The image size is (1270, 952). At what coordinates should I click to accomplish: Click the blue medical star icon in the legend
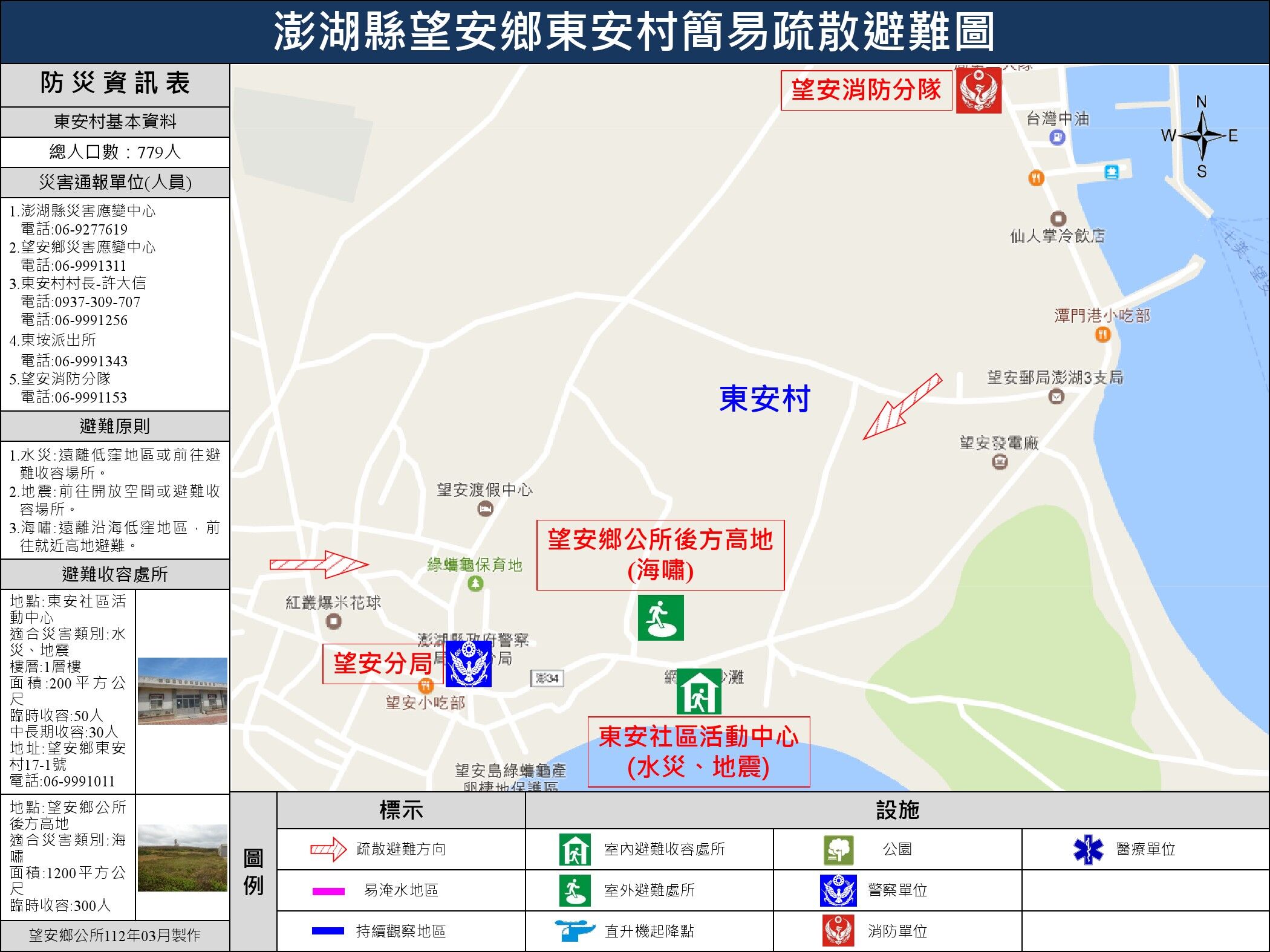point(1088,849)
